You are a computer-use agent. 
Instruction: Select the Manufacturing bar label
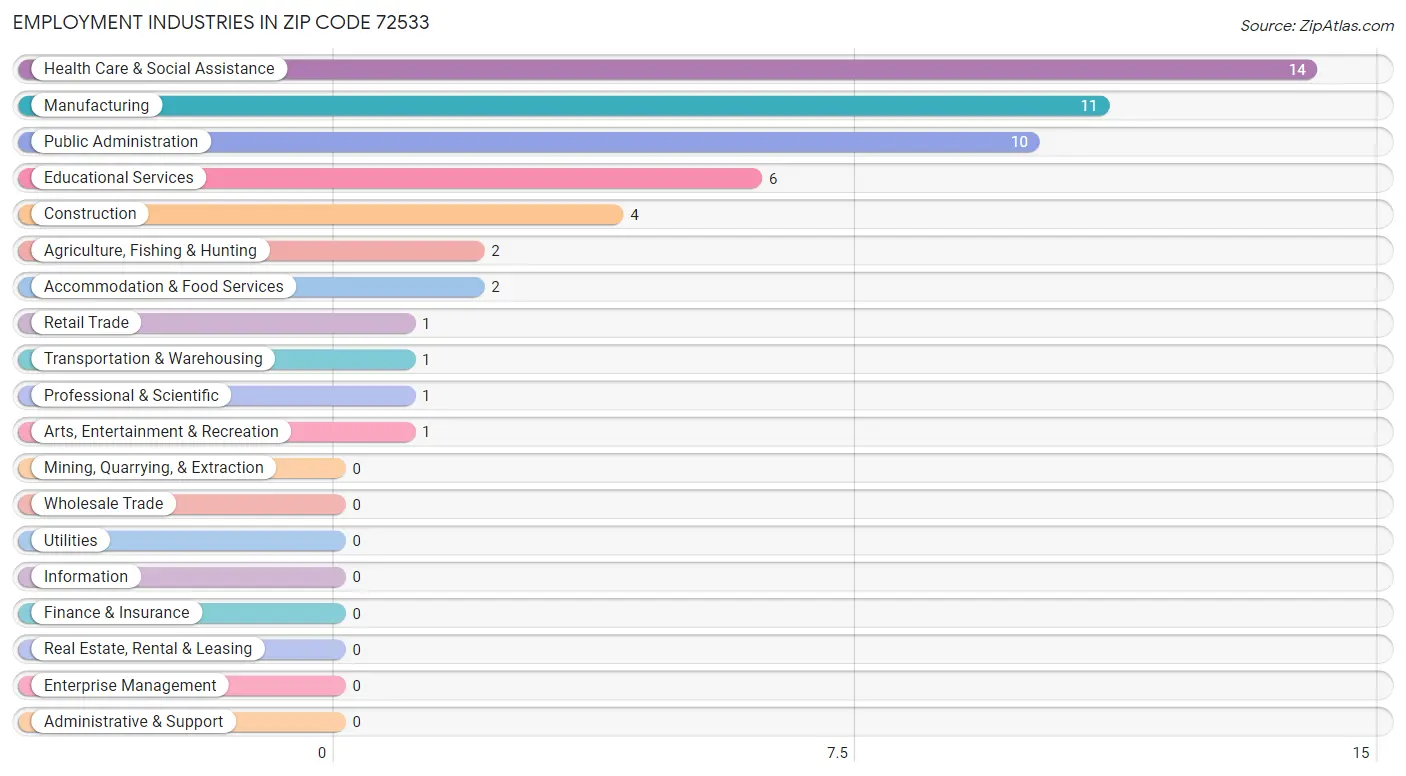coord(96,105)
